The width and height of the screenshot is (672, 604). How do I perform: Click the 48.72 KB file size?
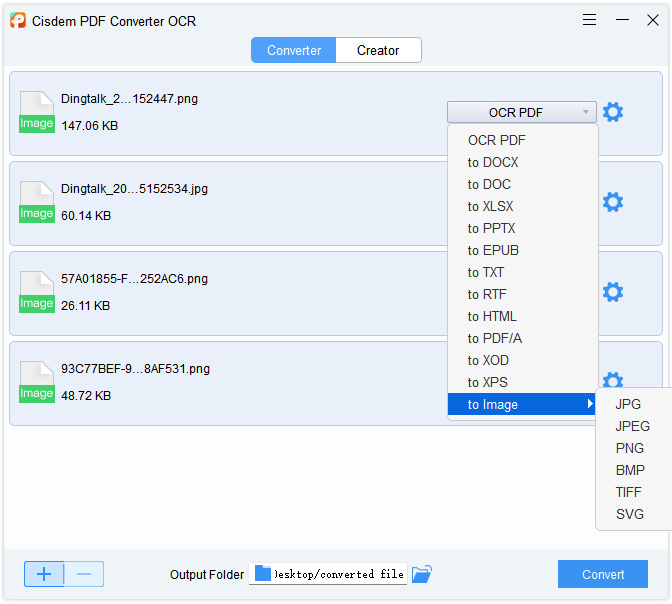coord(86,396)
